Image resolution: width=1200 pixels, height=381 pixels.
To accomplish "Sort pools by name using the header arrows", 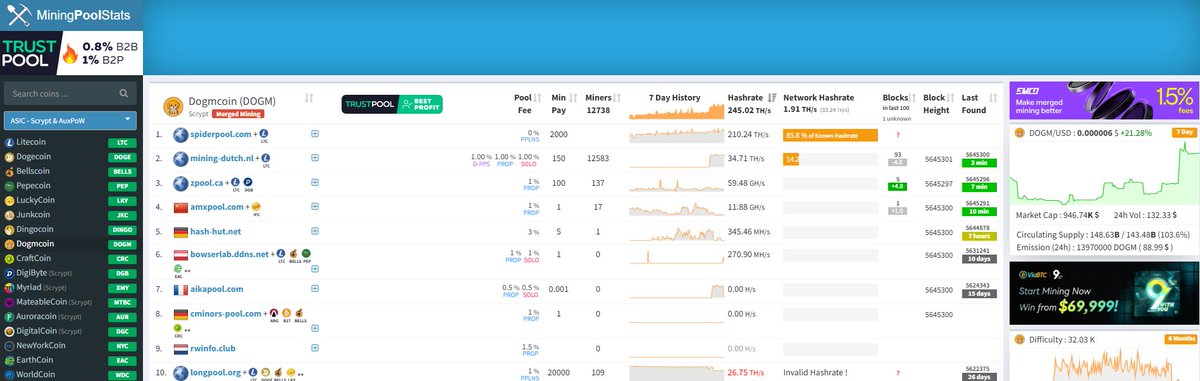I will (309, 98).
